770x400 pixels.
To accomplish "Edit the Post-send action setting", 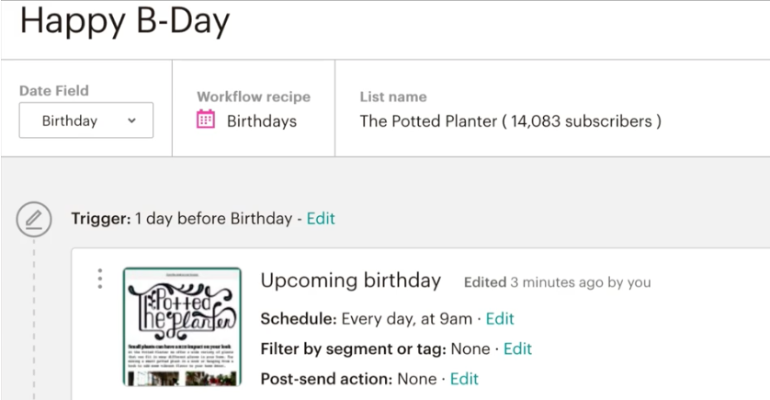I will tap(464, 379).
